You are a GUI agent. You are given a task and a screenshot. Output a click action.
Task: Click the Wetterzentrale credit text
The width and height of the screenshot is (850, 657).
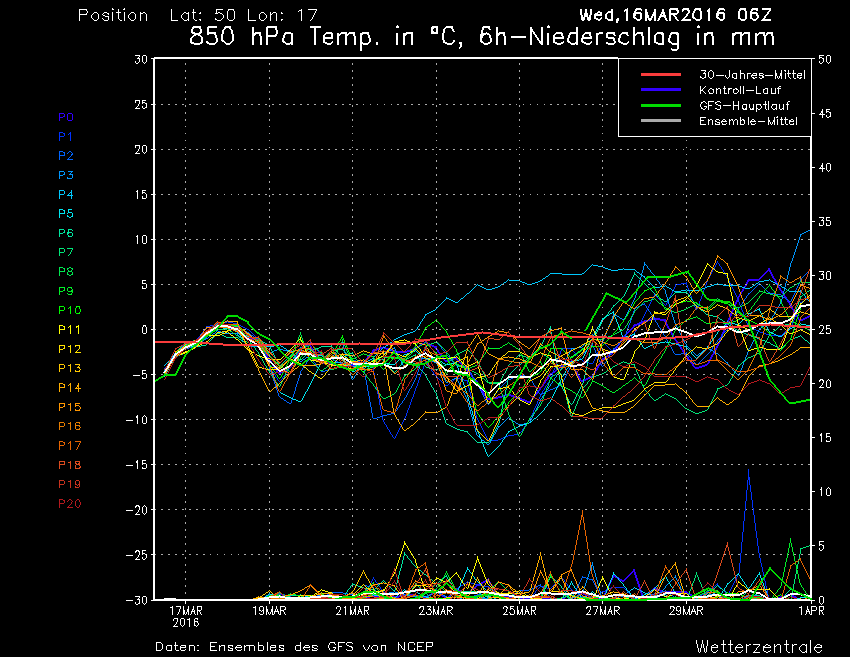coord(759,647)
